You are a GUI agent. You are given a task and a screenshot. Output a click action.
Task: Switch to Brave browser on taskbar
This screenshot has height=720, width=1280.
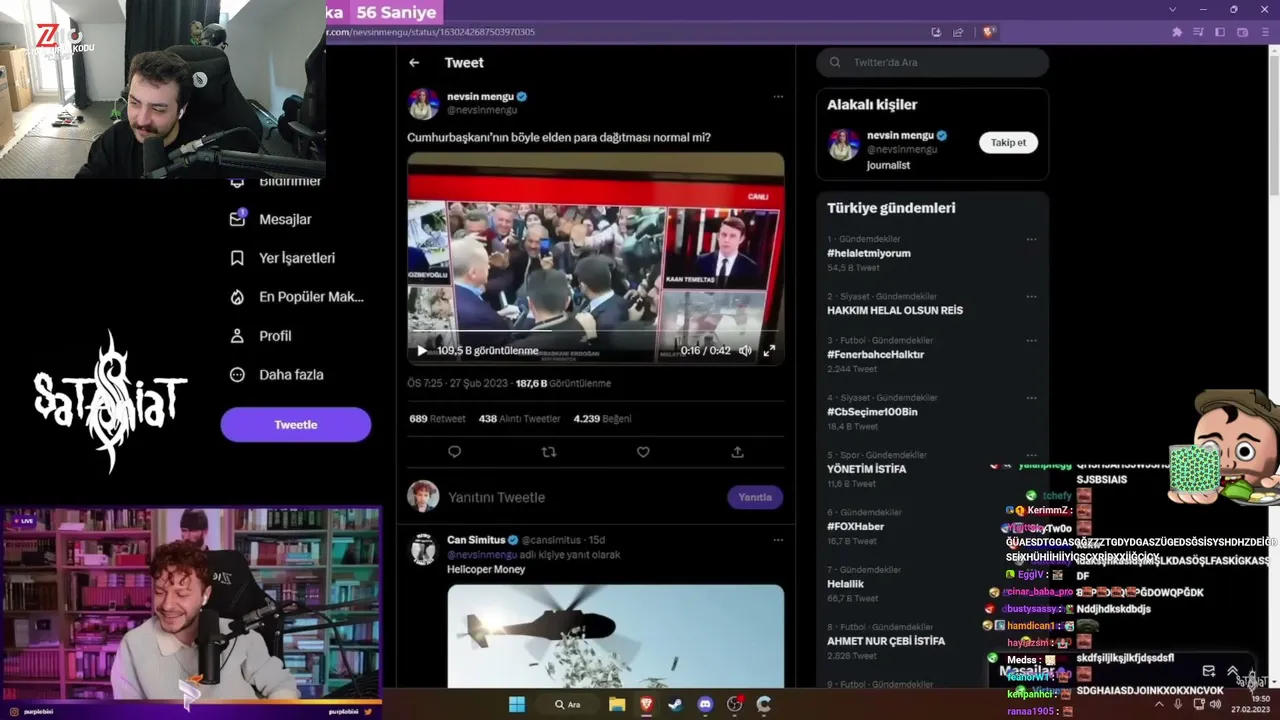click(x=646, y=704)
